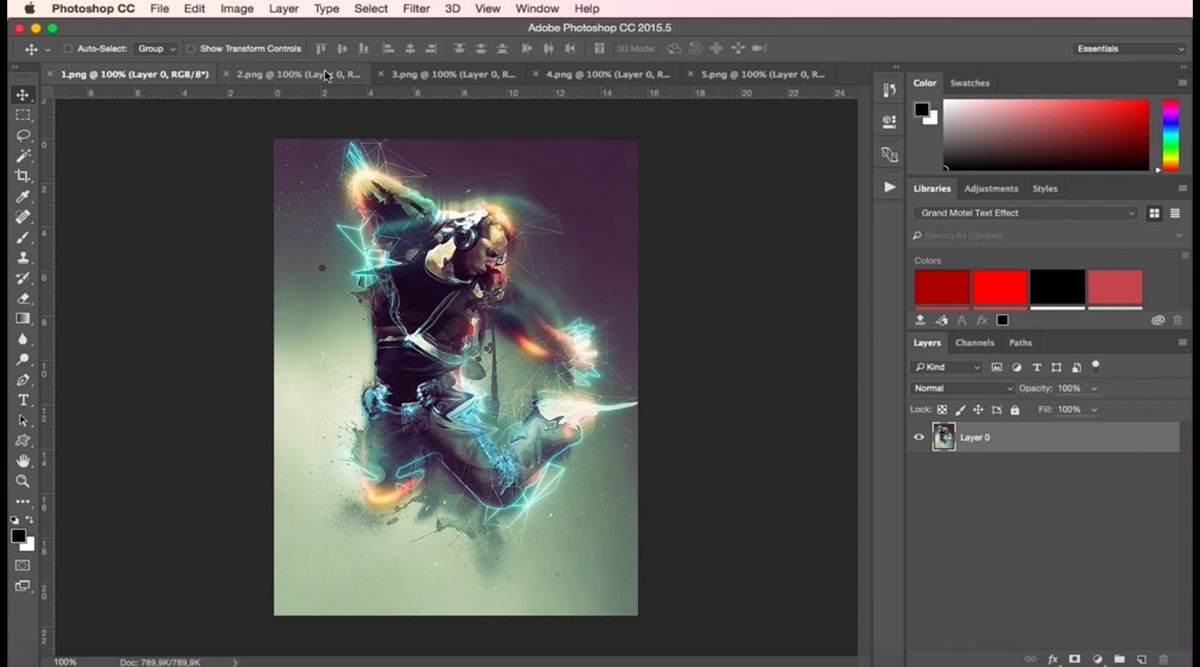Viewport: 1200px width, 667px height.
Task: Select the Dodge tool
Action: [x=23, y=360]
